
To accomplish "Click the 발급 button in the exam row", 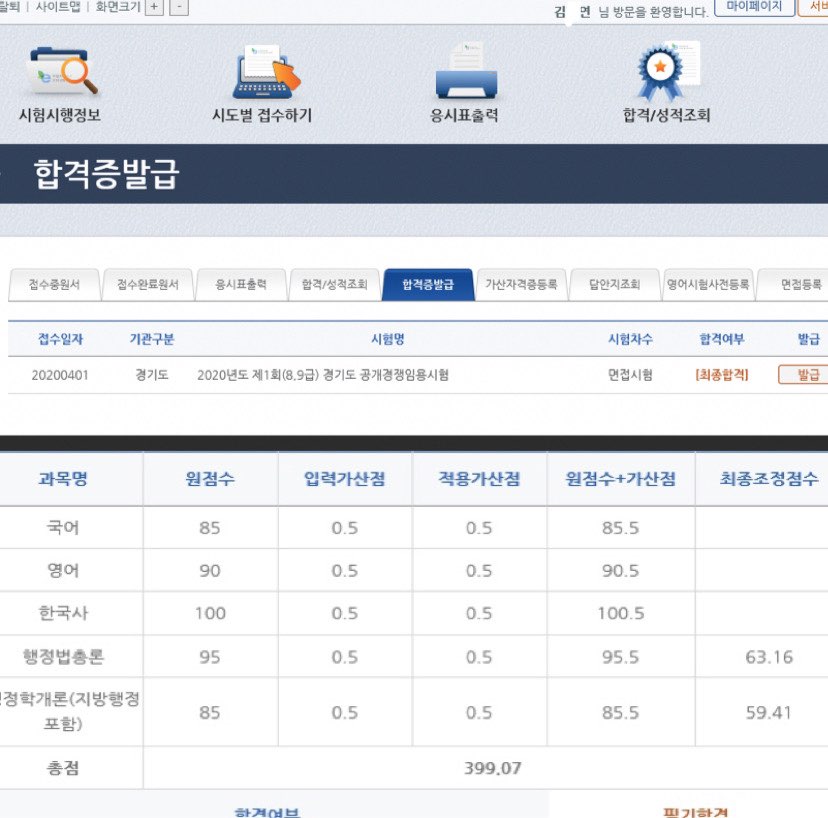I will tap(808, 375).
